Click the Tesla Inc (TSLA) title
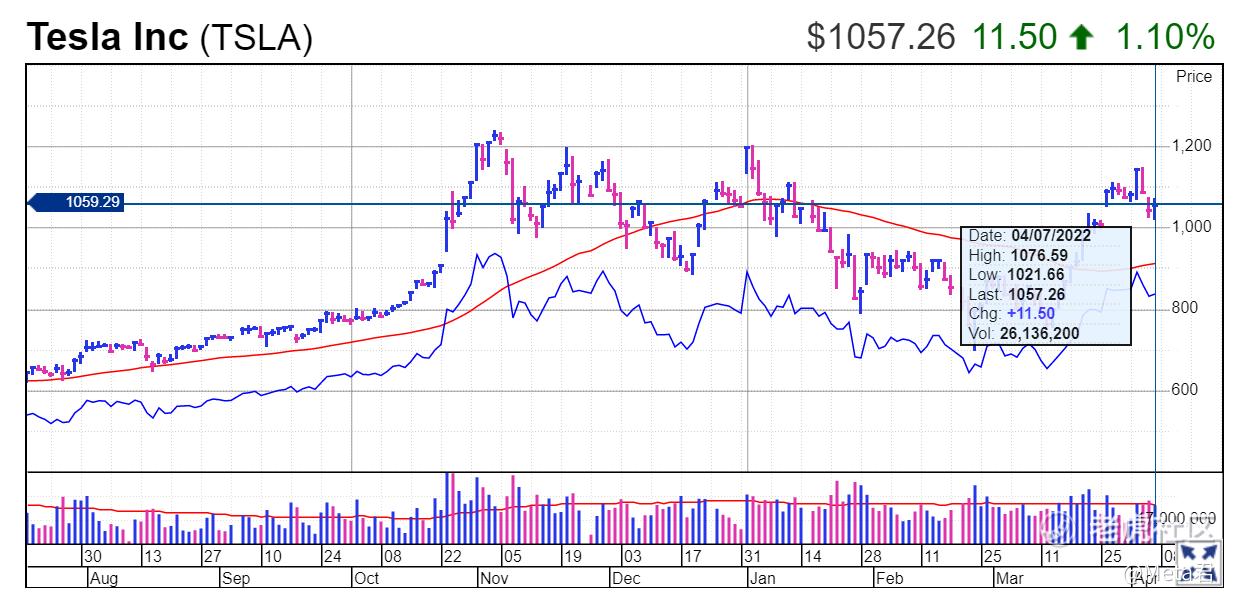Screen dimensions: 1239x601 (169, 37)
